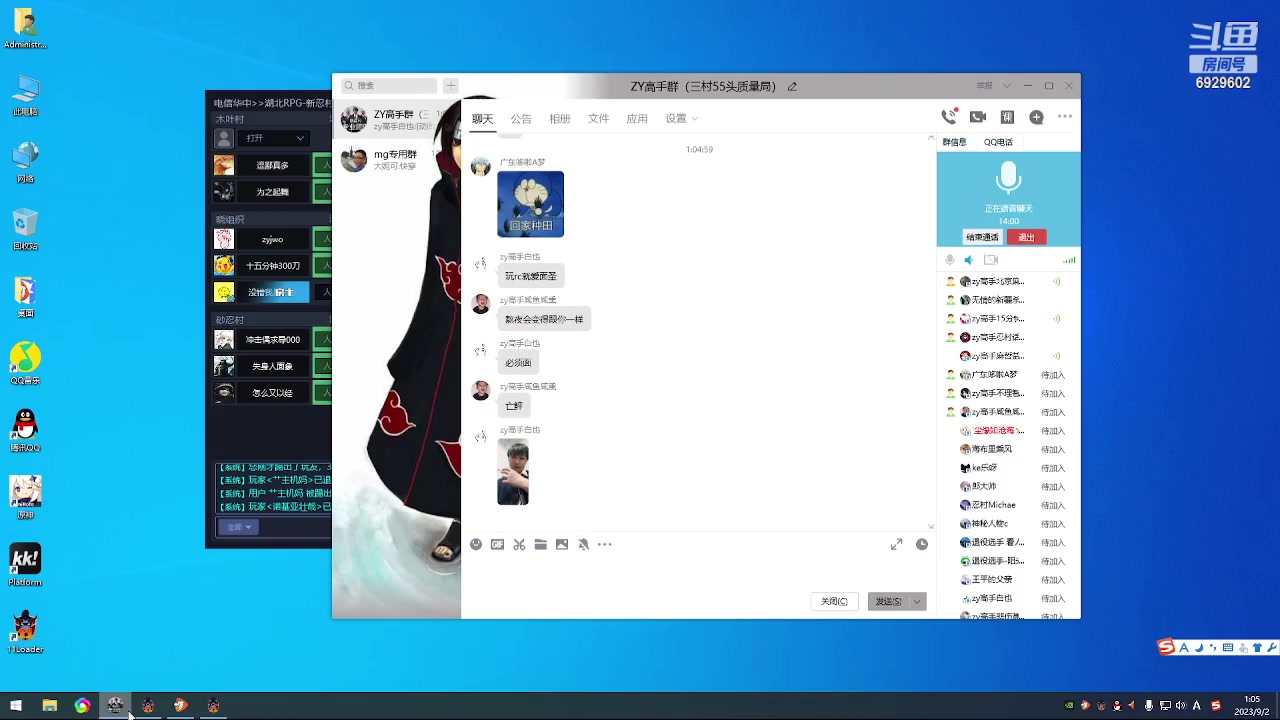Viewport: 1280px width, 720px height.
Task: Click the 关闭(C) button
Action: 834,601
